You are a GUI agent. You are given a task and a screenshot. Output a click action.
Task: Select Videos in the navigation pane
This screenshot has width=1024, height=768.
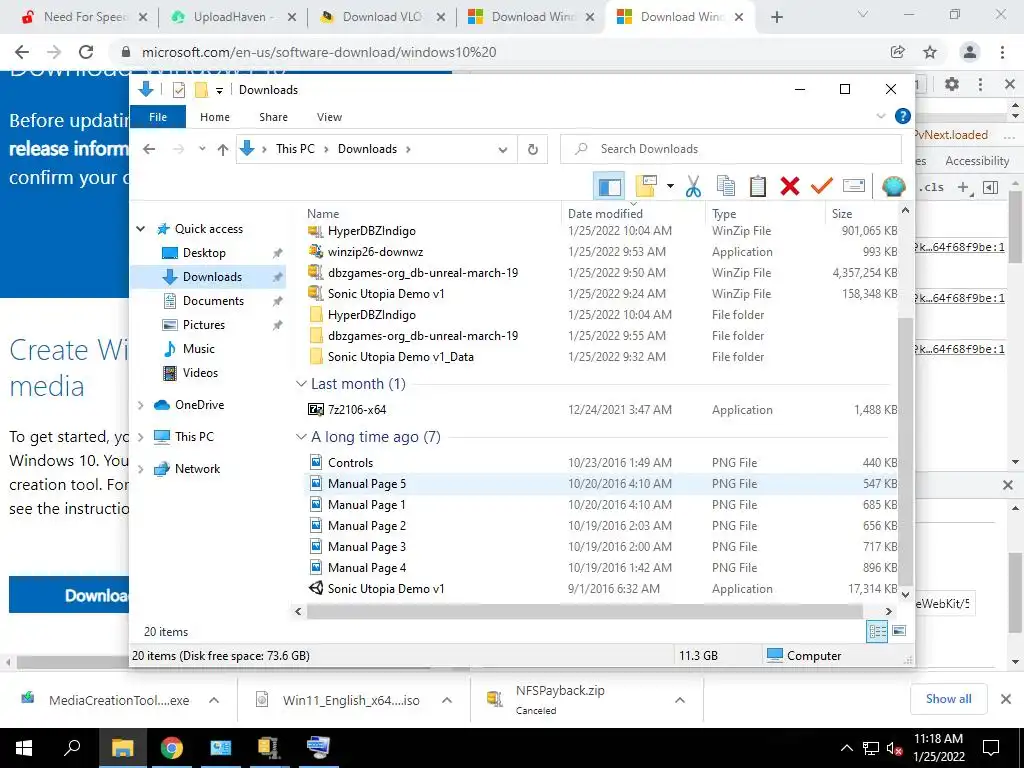(x=200, y=373)
